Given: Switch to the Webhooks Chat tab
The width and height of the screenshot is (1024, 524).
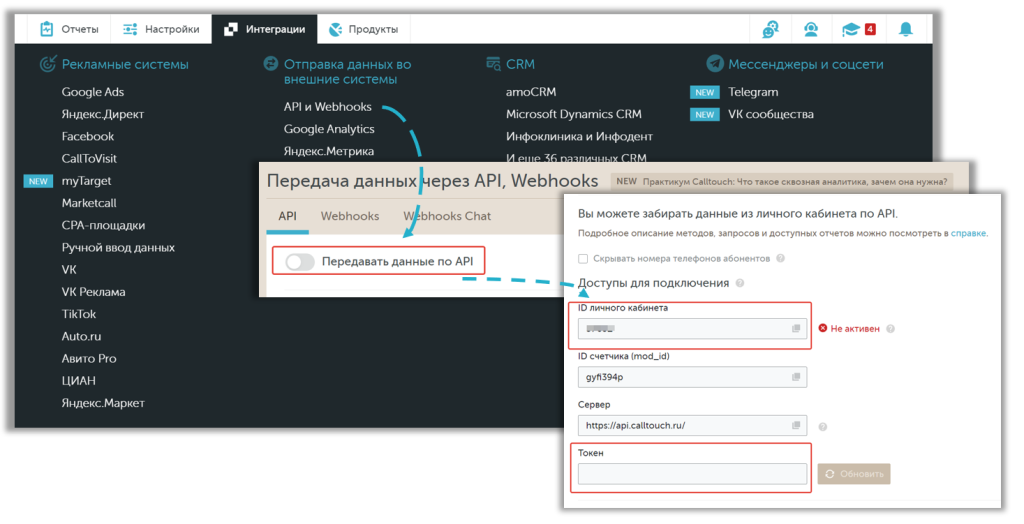Looking at the screenshot, I should [x=447, y=216].
